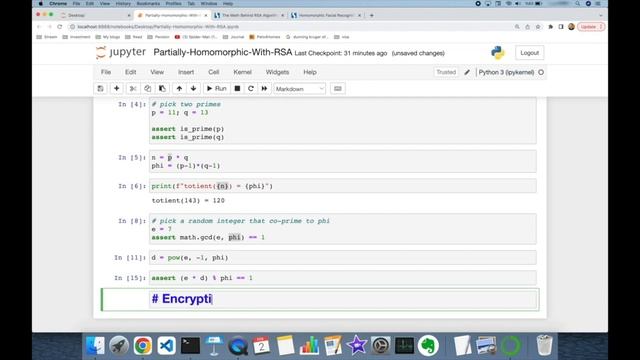
Task: Move the selected cell up
Action: click(179, 89)
